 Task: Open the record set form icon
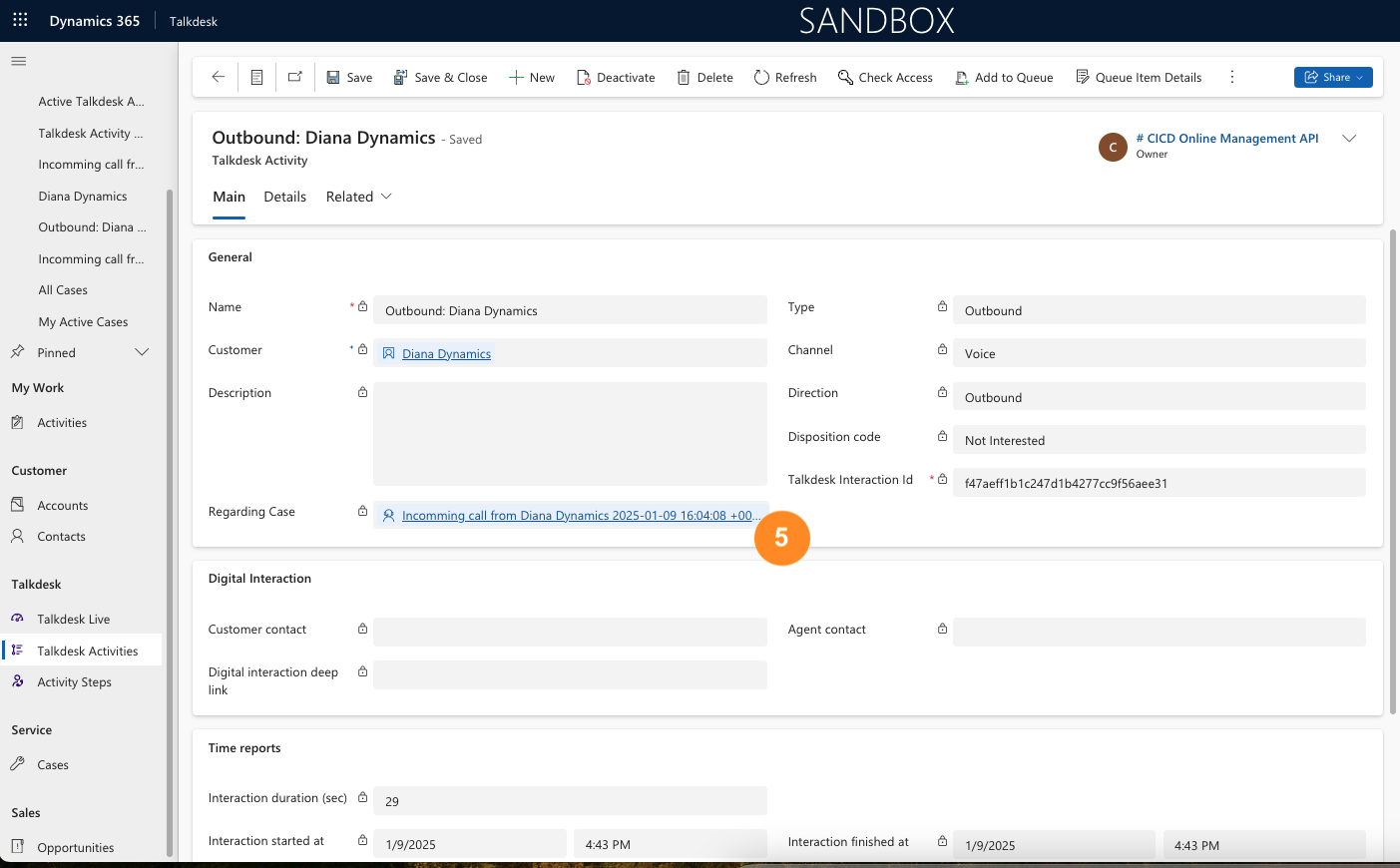pos(256,77)
